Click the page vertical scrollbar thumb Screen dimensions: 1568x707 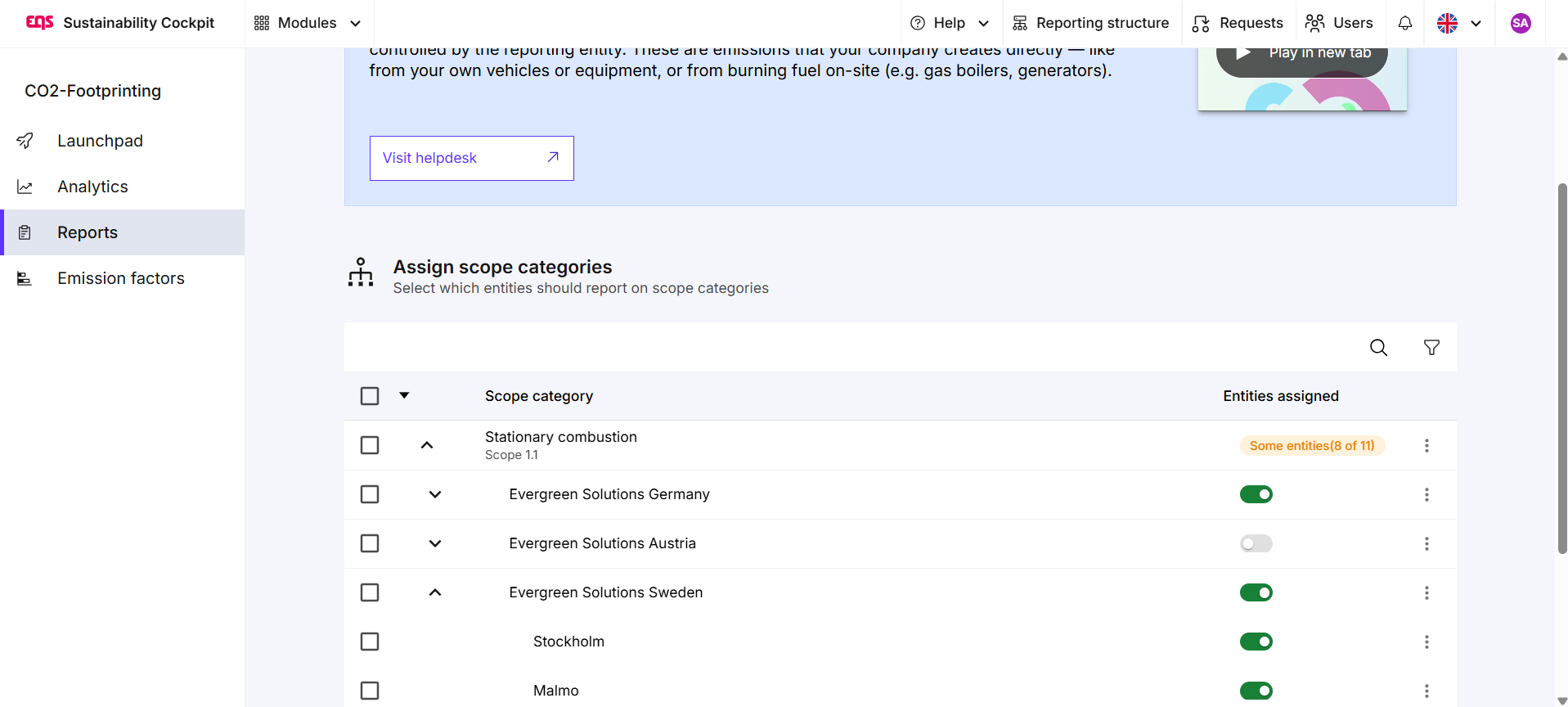1561,368
